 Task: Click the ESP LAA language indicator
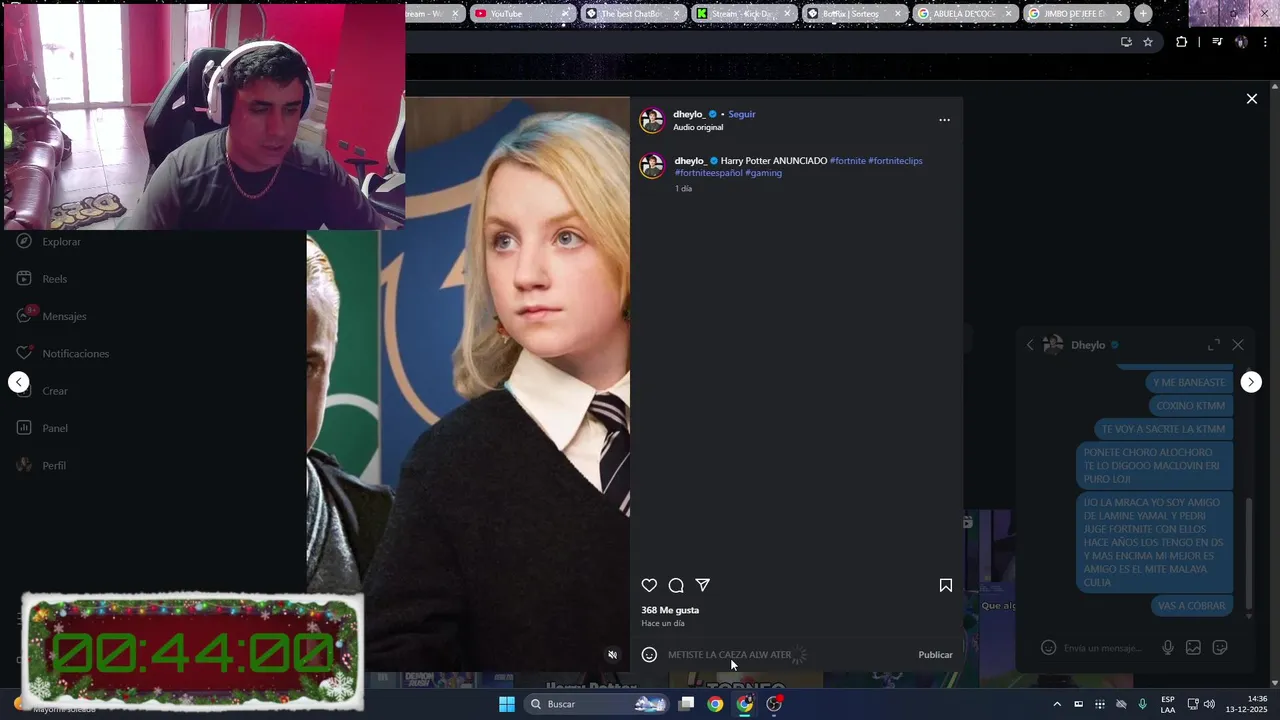(1168, 704)
